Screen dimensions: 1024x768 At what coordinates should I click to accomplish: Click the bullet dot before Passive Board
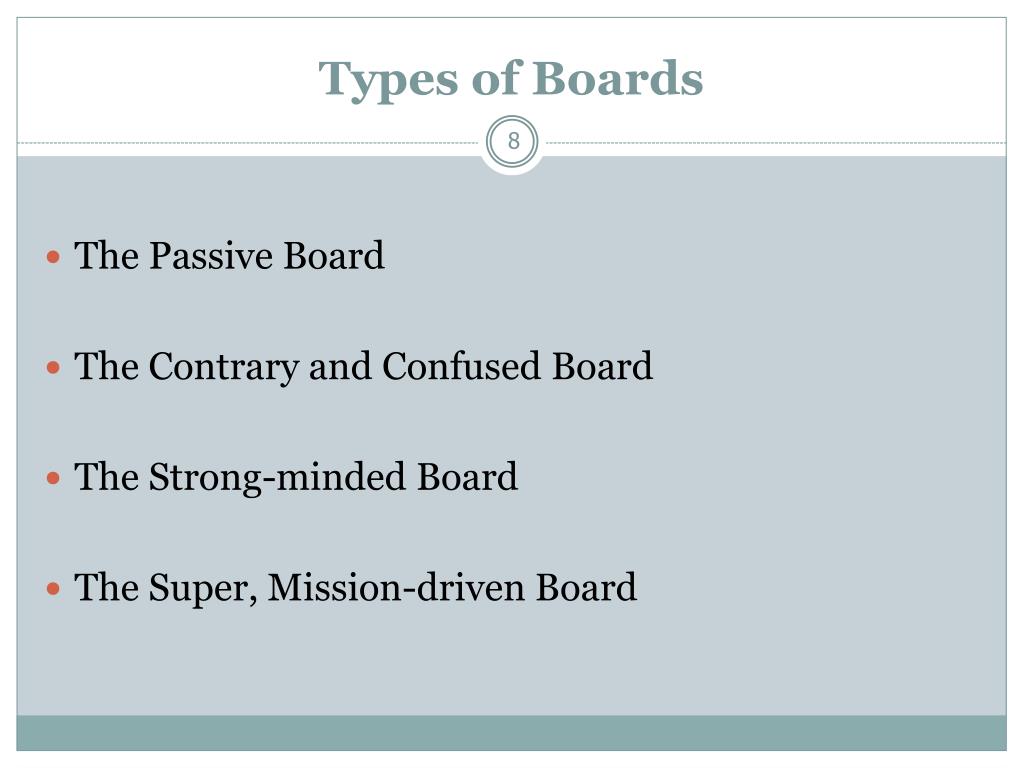click(54, 257)
